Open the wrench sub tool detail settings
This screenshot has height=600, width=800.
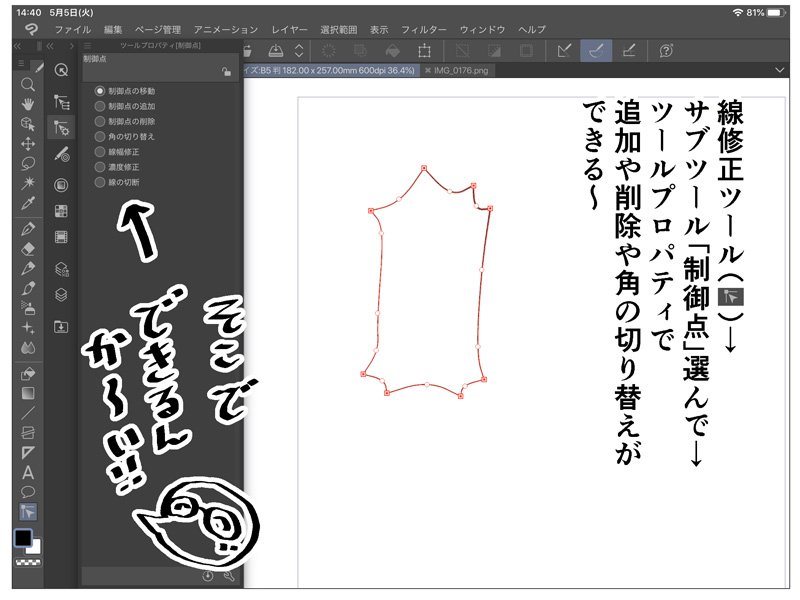pyautogui.click(x=229, y=576)
